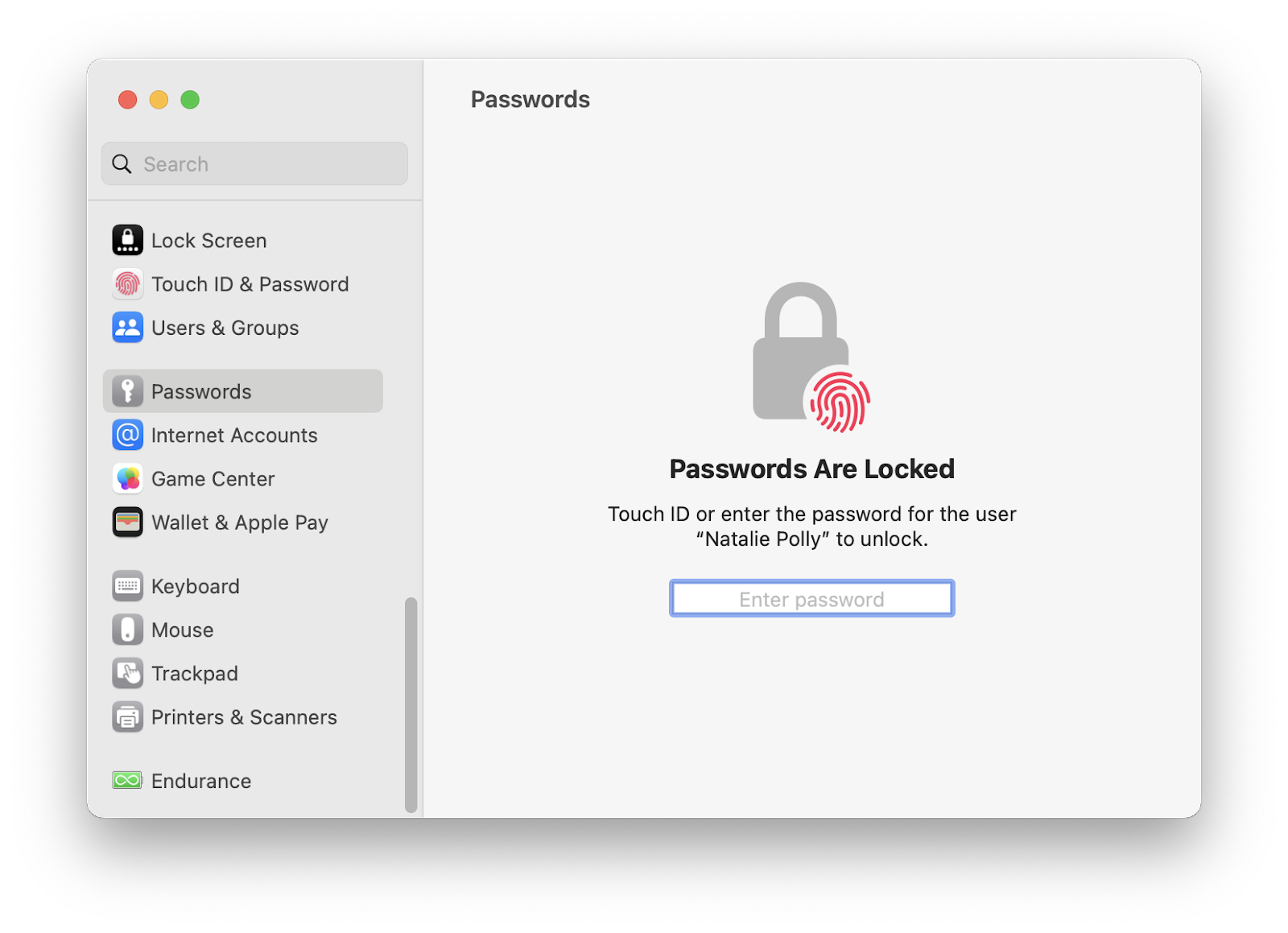
Task: Select the Lock Screen icon in sidebar
Action: (x=127, y=240)
